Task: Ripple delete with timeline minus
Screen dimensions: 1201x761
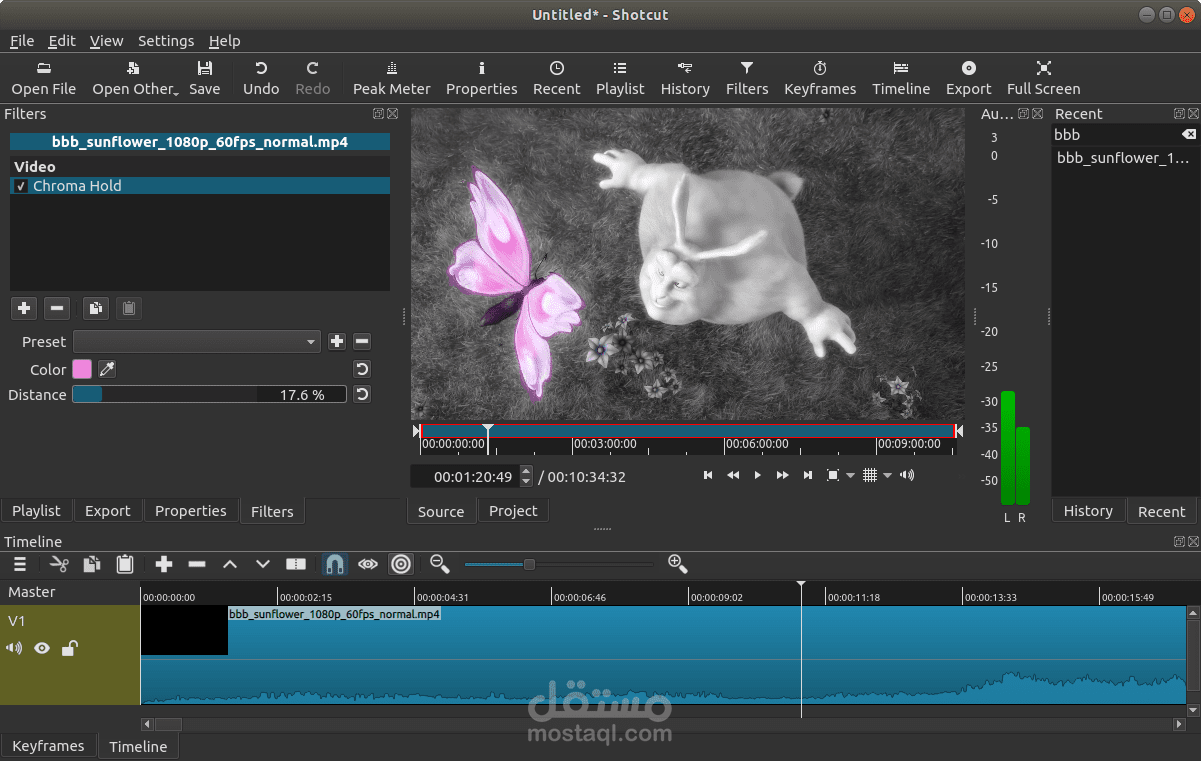Action: click(x=197, y=564)
